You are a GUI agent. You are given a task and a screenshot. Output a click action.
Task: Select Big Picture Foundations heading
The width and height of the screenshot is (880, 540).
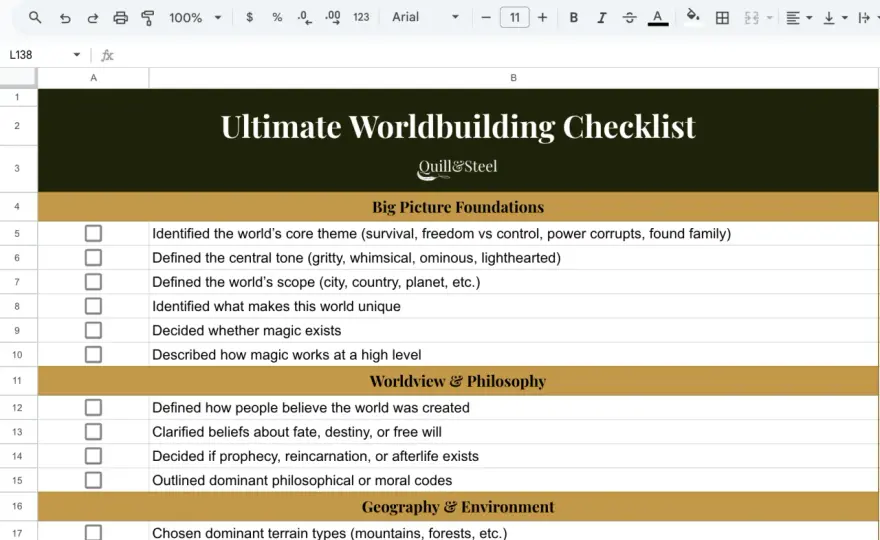pos(458,207)
